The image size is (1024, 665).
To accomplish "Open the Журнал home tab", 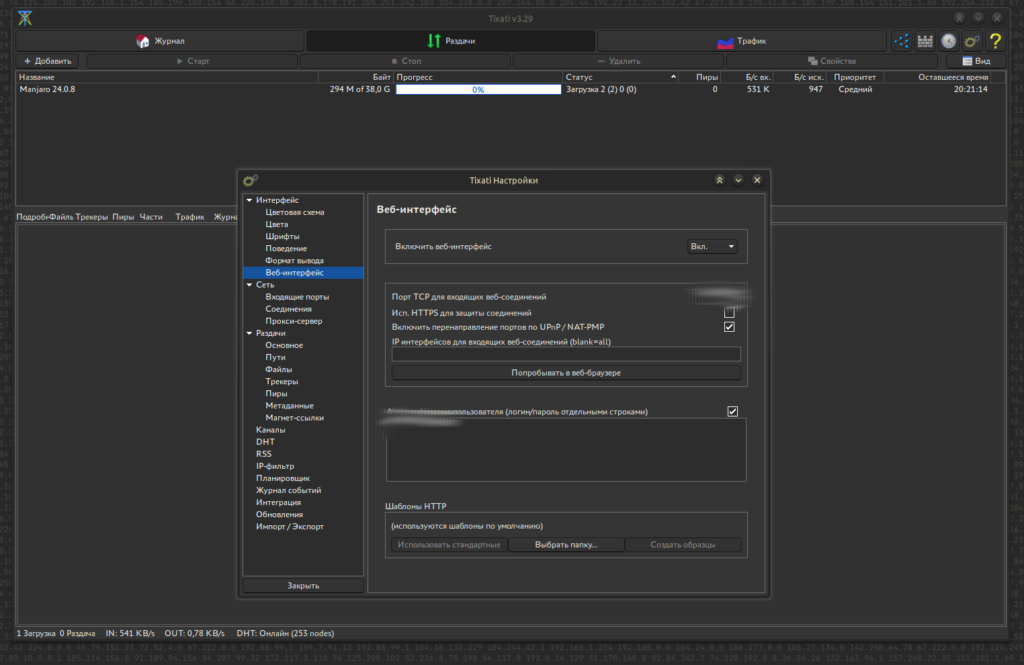I will coord(160,41).
